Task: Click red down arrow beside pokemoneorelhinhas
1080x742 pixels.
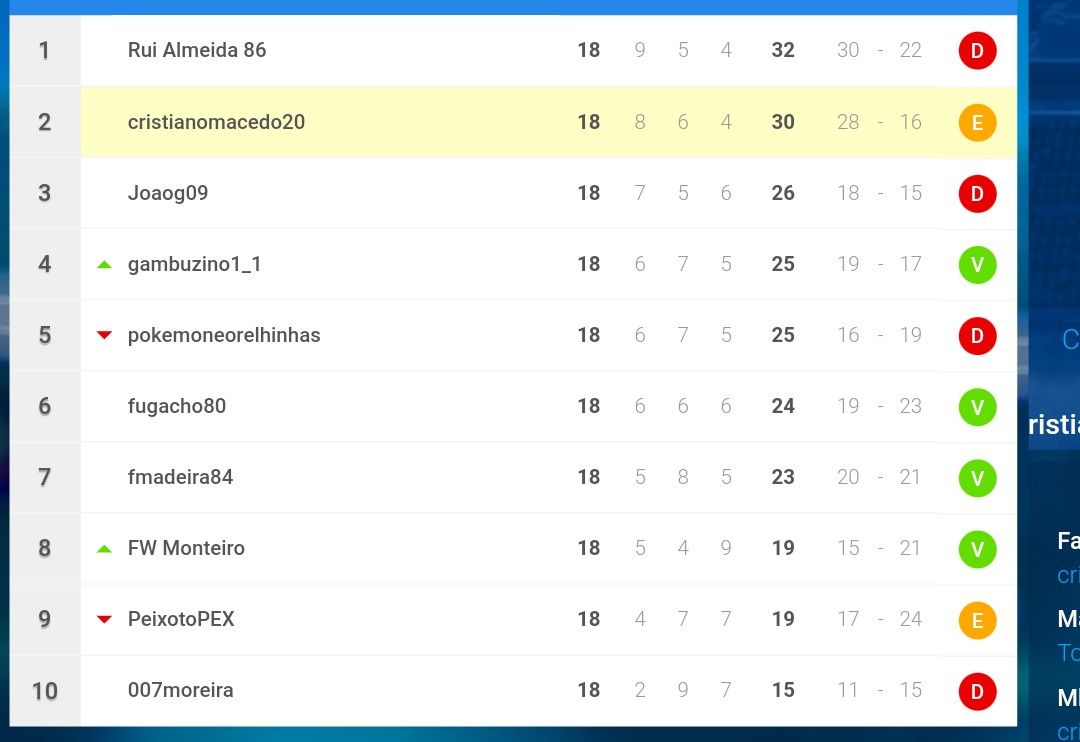Action: coord(104,336)
